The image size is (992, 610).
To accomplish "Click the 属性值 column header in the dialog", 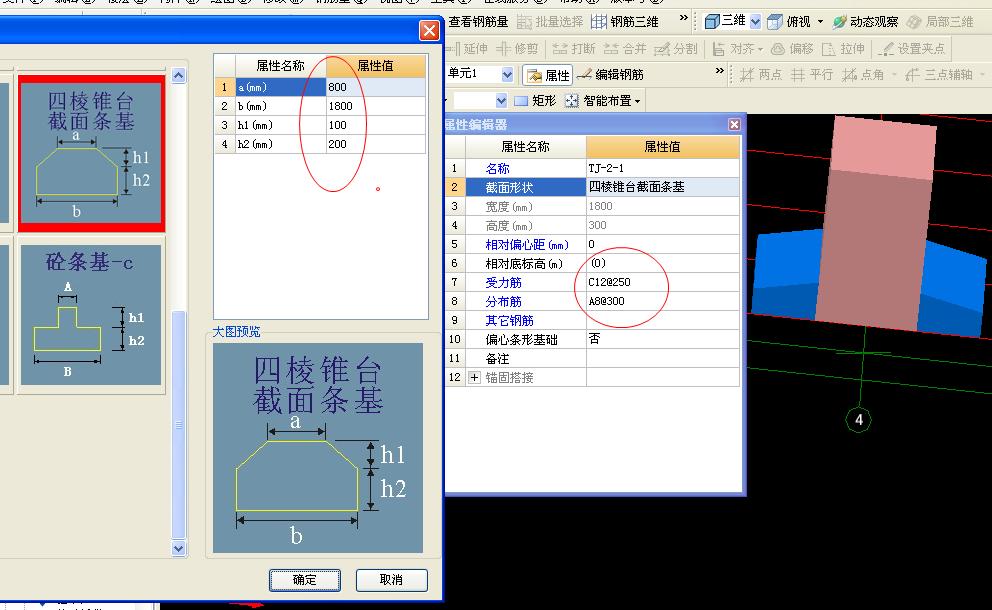I will [376, 66].
